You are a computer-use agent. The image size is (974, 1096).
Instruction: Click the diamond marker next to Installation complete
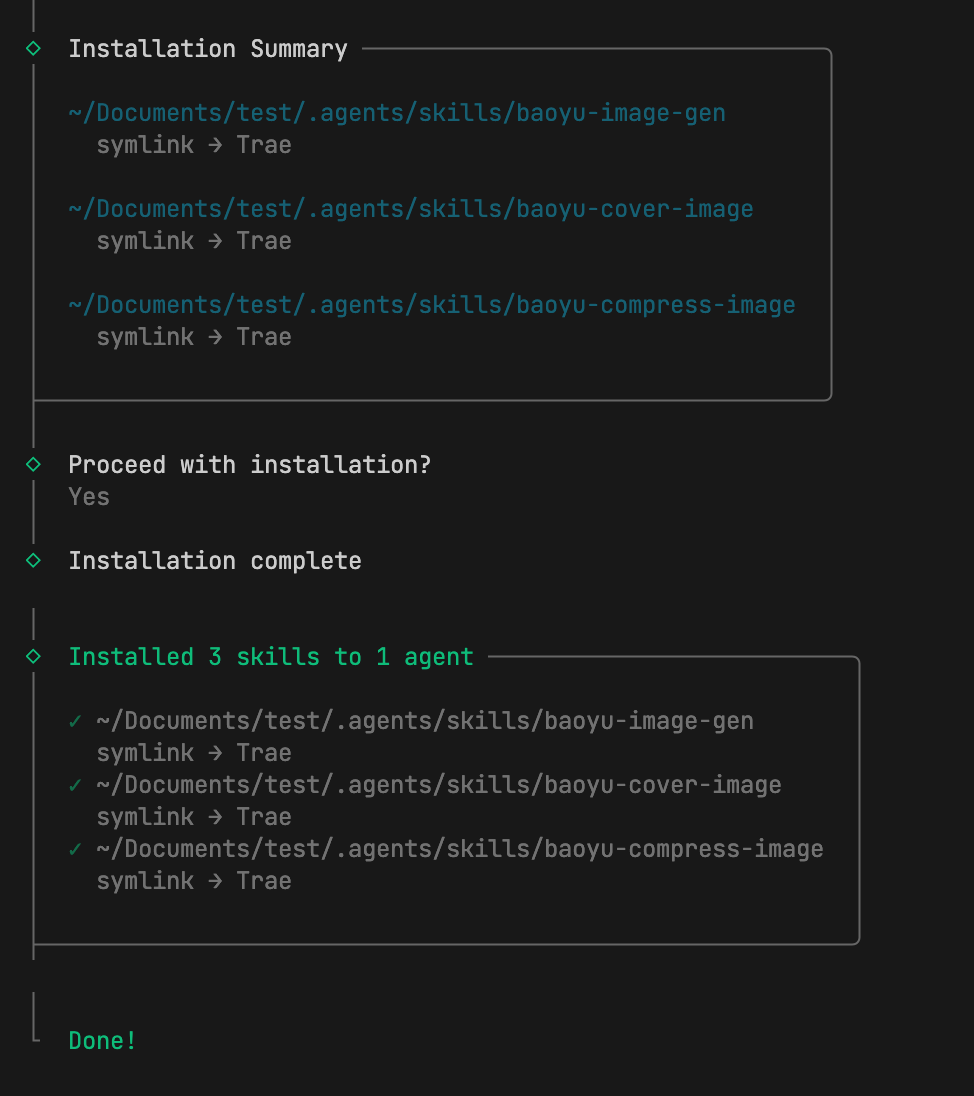33,560
